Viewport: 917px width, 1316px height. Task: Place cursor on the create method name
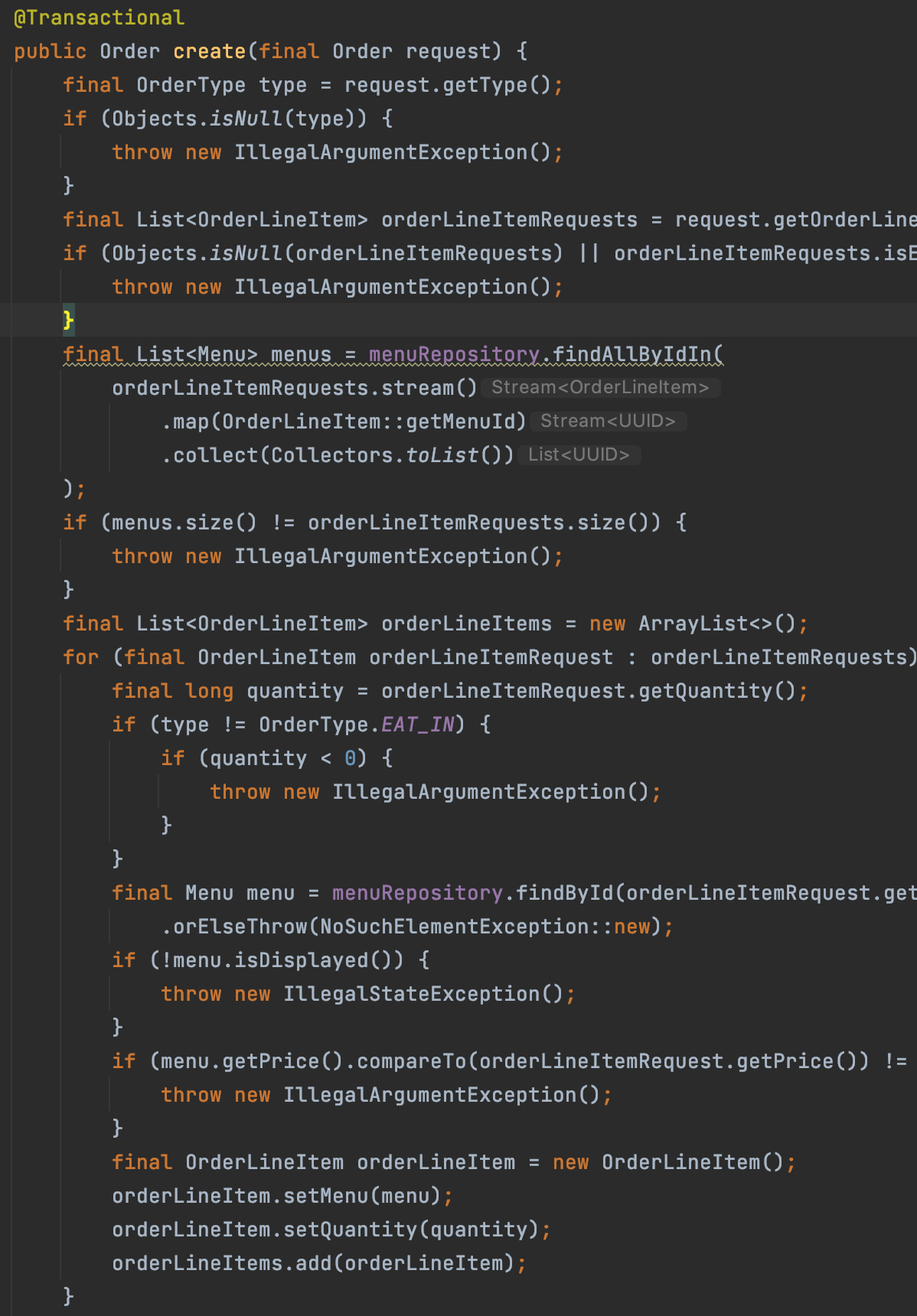pos(209,51)
